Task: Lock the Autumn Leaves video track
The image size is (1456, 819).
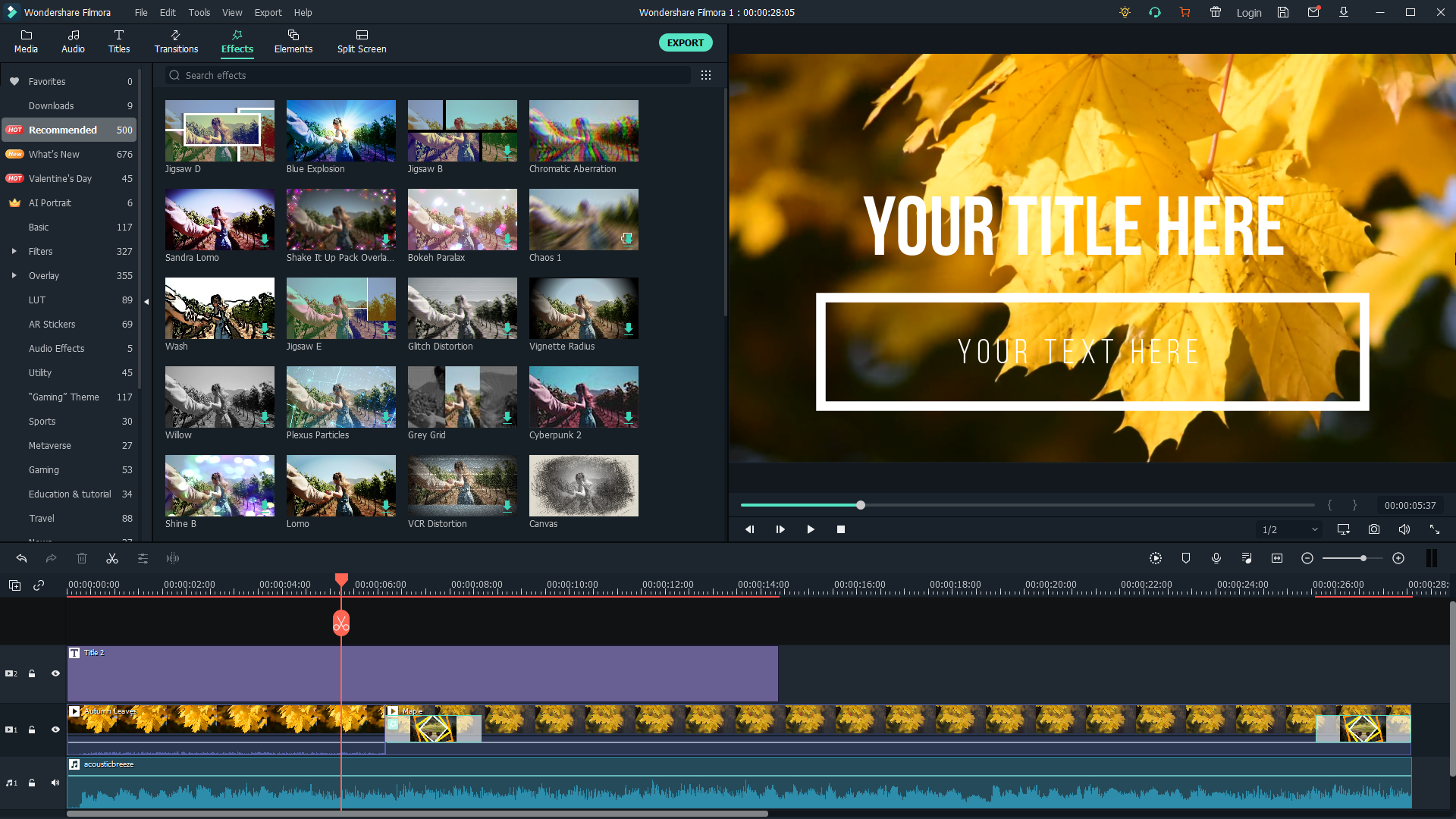Action: (x=31, y=730)
